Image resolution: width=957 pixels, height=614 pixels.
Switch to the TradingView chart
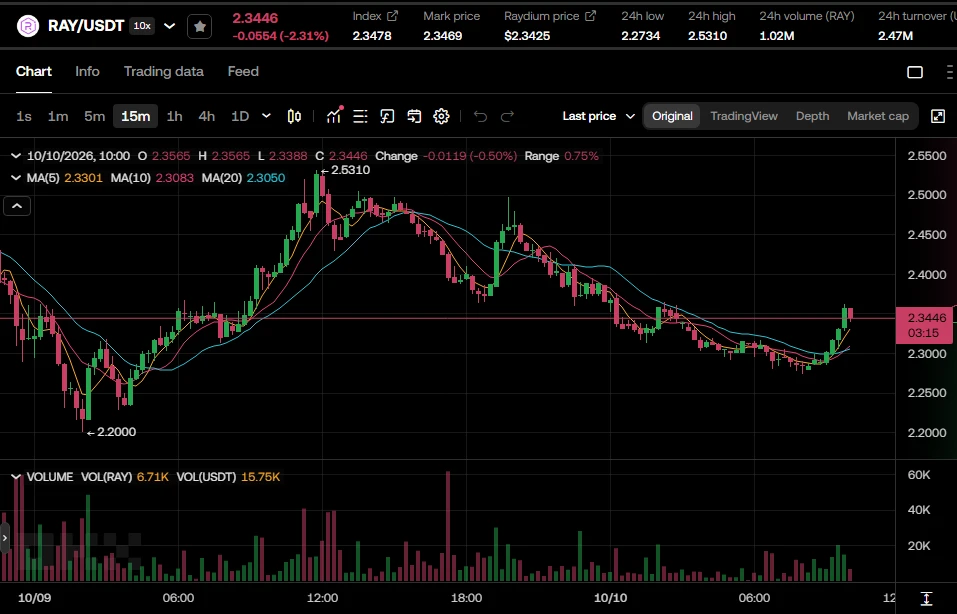[x=744, y=116]
